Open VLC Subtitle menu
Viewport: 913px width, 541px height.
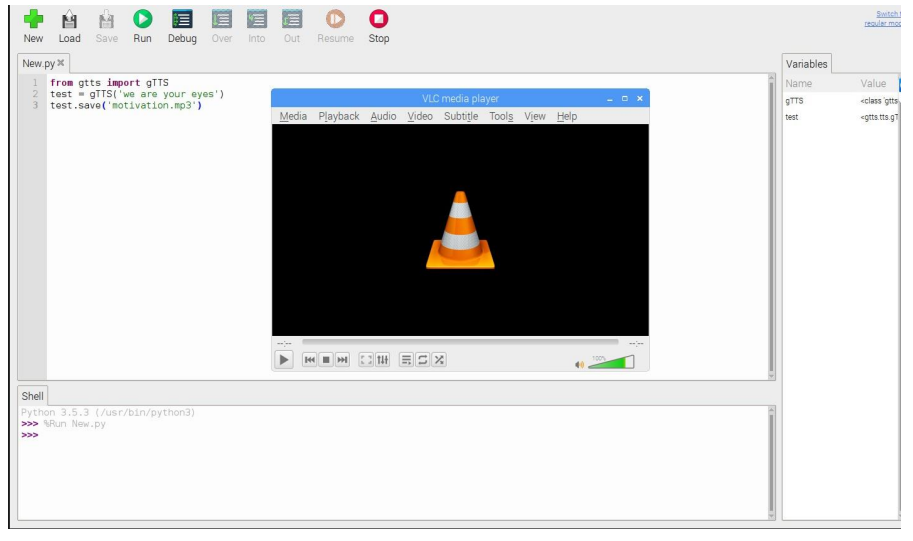461,116
